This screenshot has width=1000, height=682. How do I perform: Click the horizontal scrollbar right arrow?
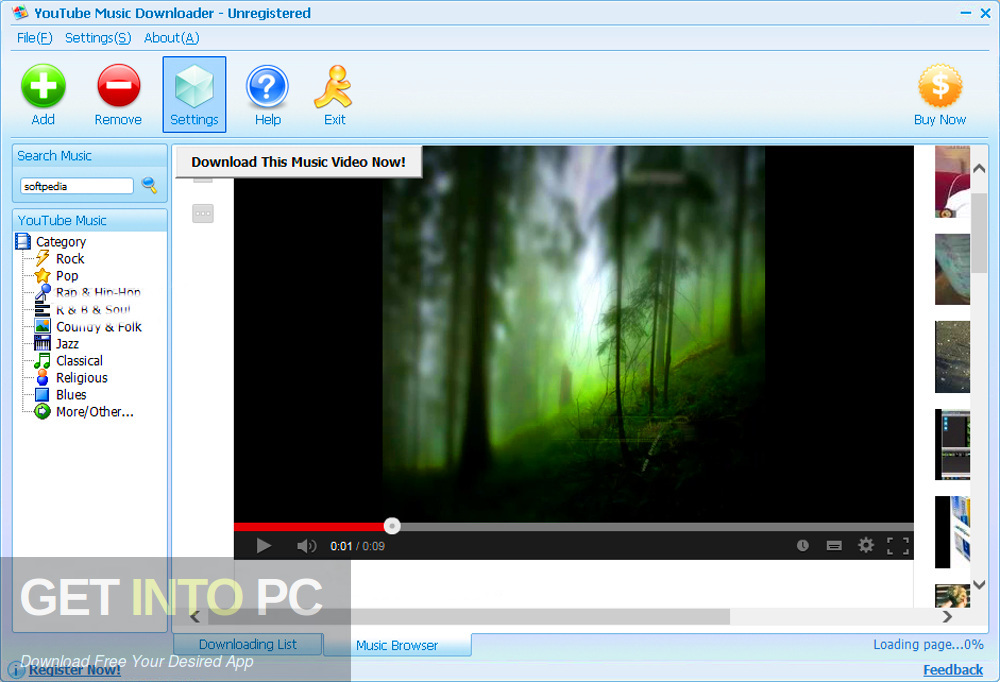tap(947, 616)
